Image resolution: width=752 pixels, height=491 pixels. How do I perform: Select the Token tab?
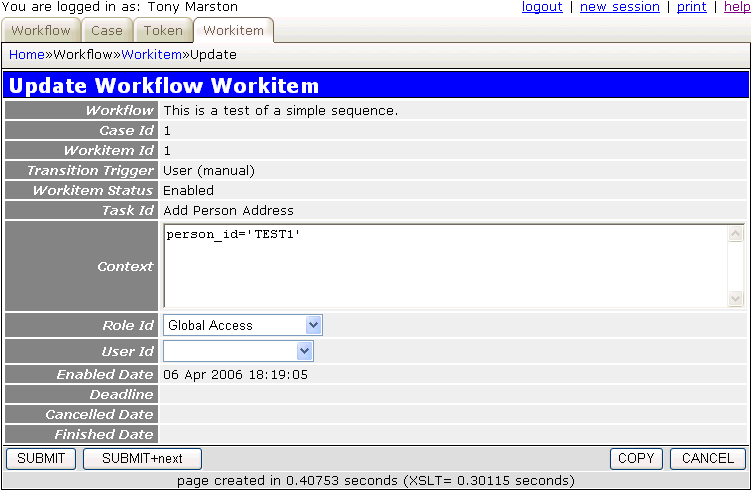(163, 31)
